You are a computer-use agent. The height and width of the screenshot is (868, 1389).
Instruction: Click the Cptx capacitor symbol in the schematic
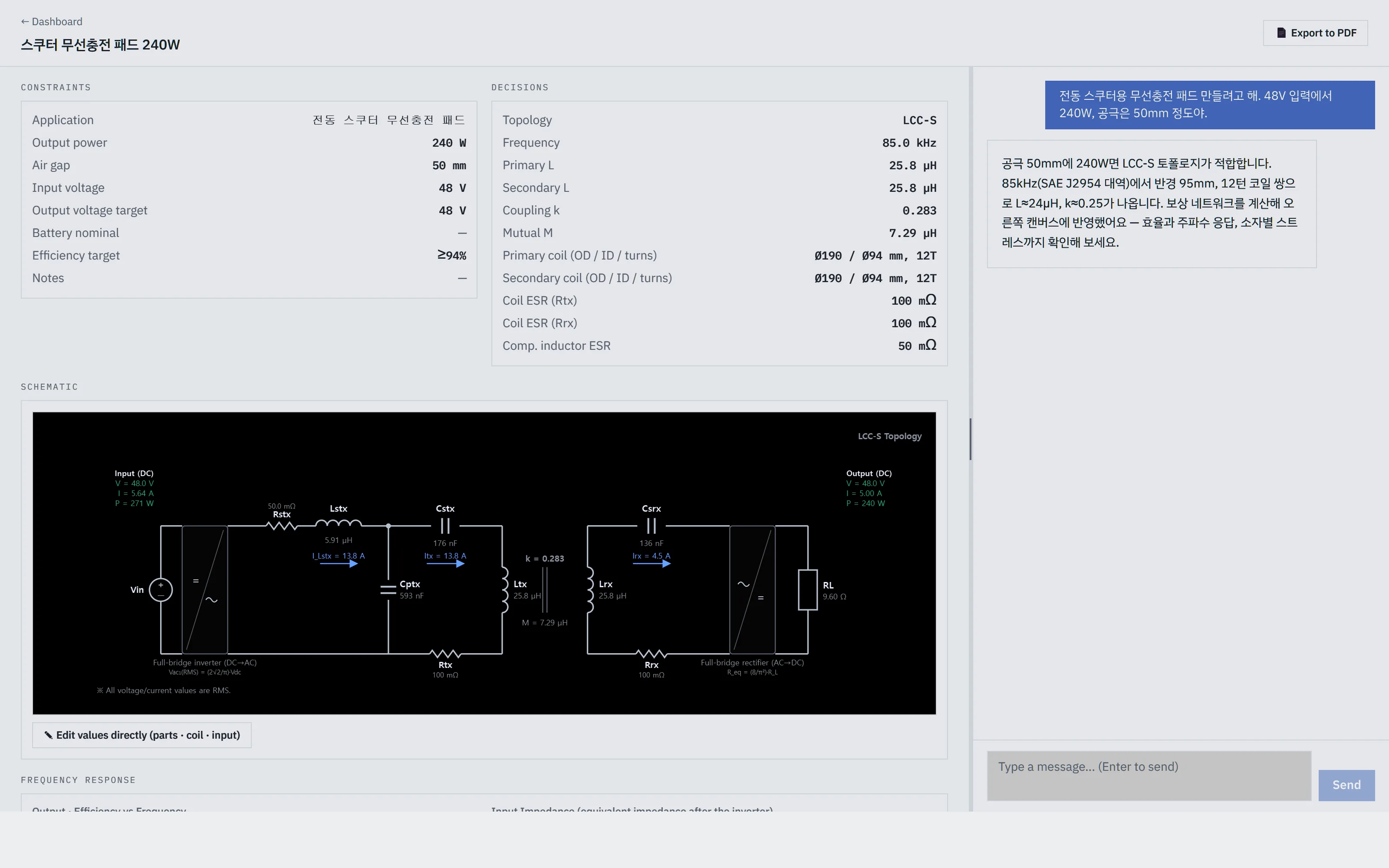point(388,589)
